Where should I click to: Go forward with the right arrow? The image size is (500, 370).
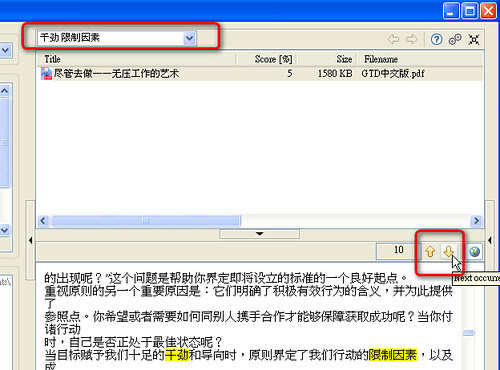pyautogui.click(x=412, y=39)
